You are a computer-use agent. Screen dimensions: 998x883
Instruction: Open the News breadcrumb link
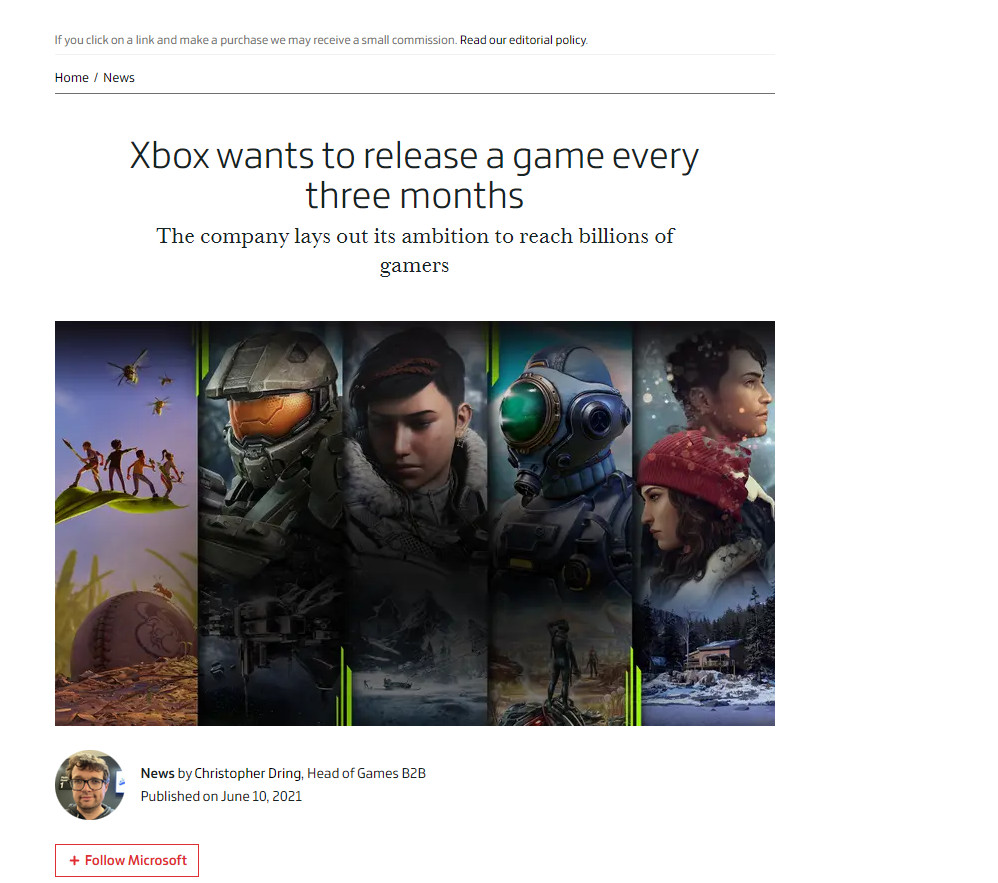pos(119,78)
